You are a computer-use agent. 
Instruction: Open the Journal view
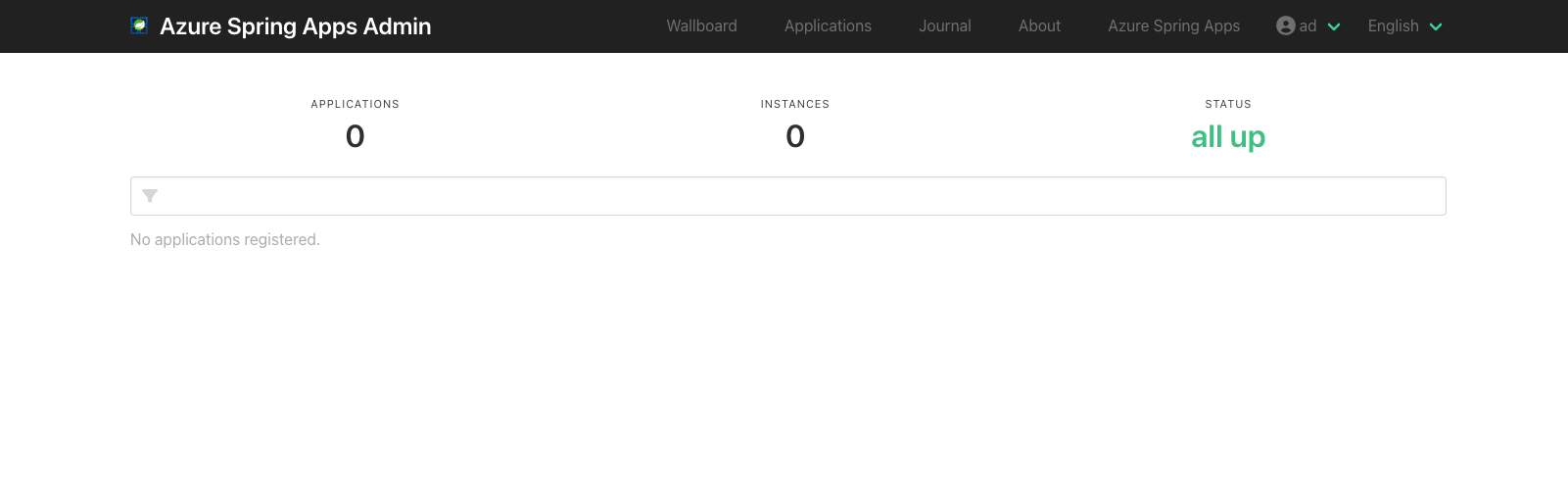(x=945, y=25)
